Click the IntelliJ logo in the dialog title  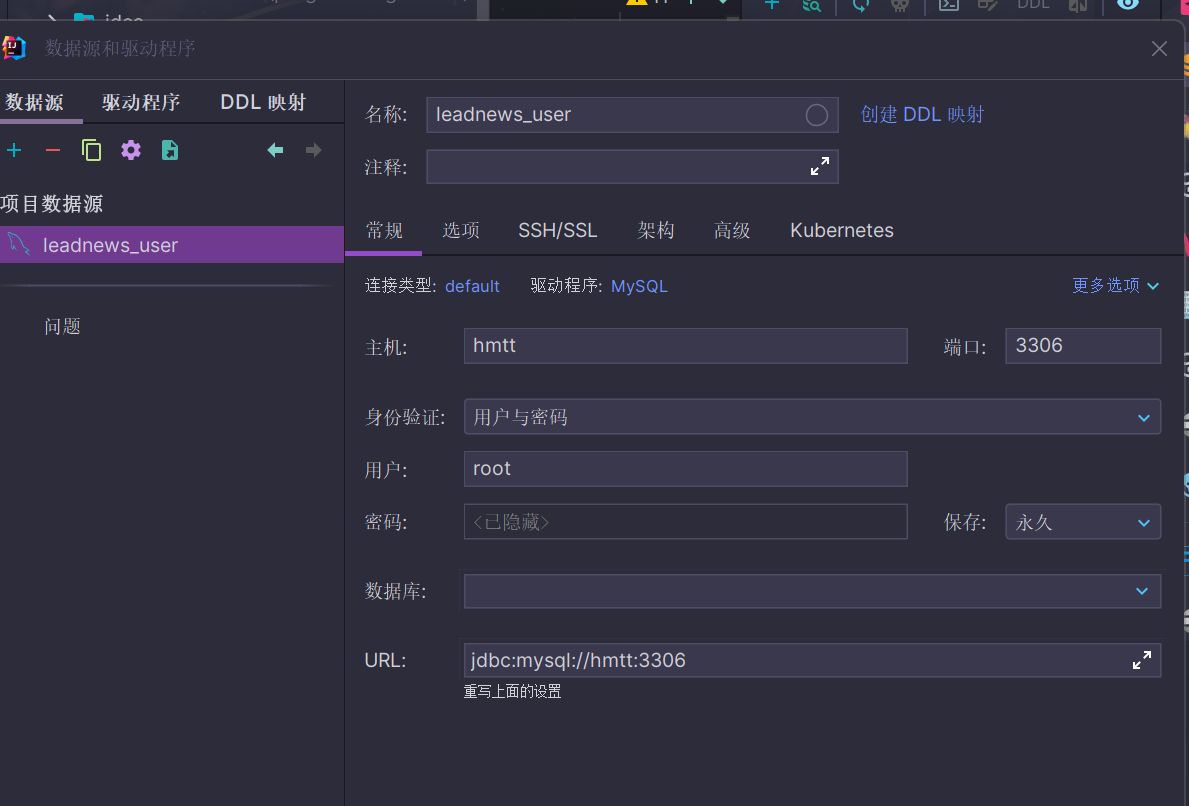[x=14, y=48]
